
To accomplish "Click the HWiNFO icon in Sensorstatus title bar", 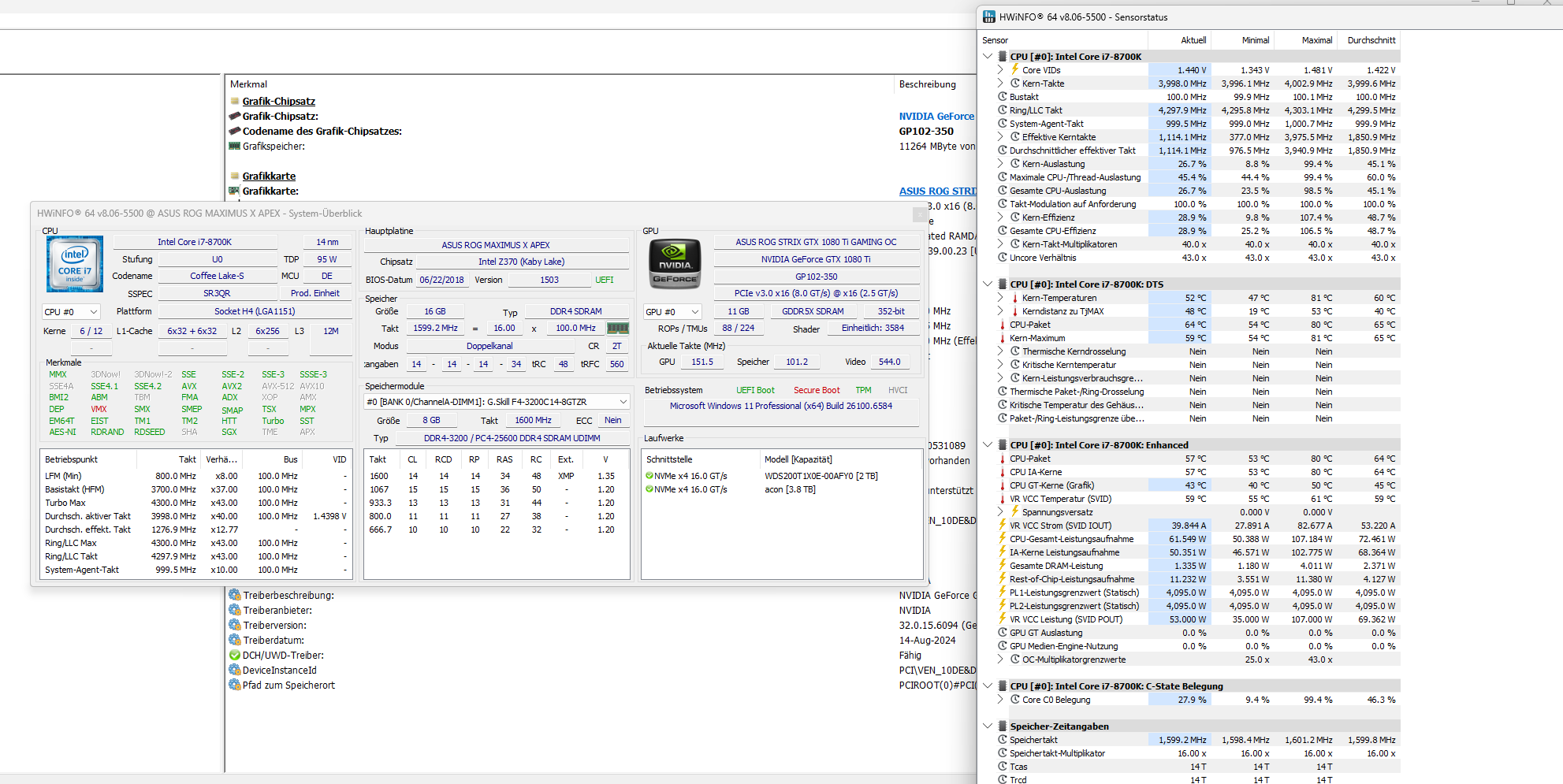I will (x=989, y=17).
